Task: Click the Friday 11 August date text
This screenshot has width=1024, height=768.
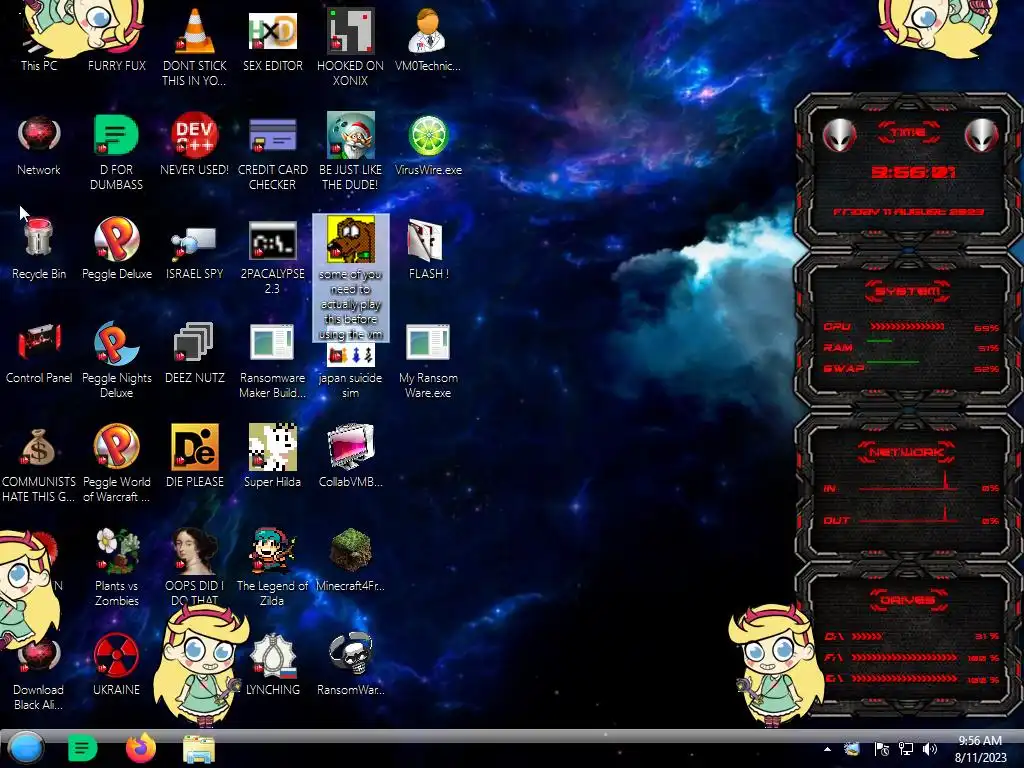Action: [x=908, y=212]
